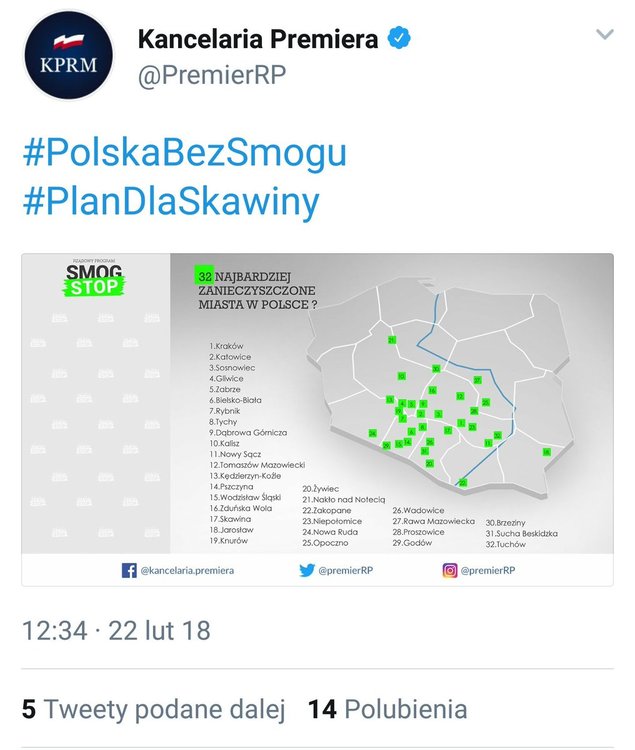Open the @PremierRP handle
This screenshot has height=750, width=635.
(212, 75)
